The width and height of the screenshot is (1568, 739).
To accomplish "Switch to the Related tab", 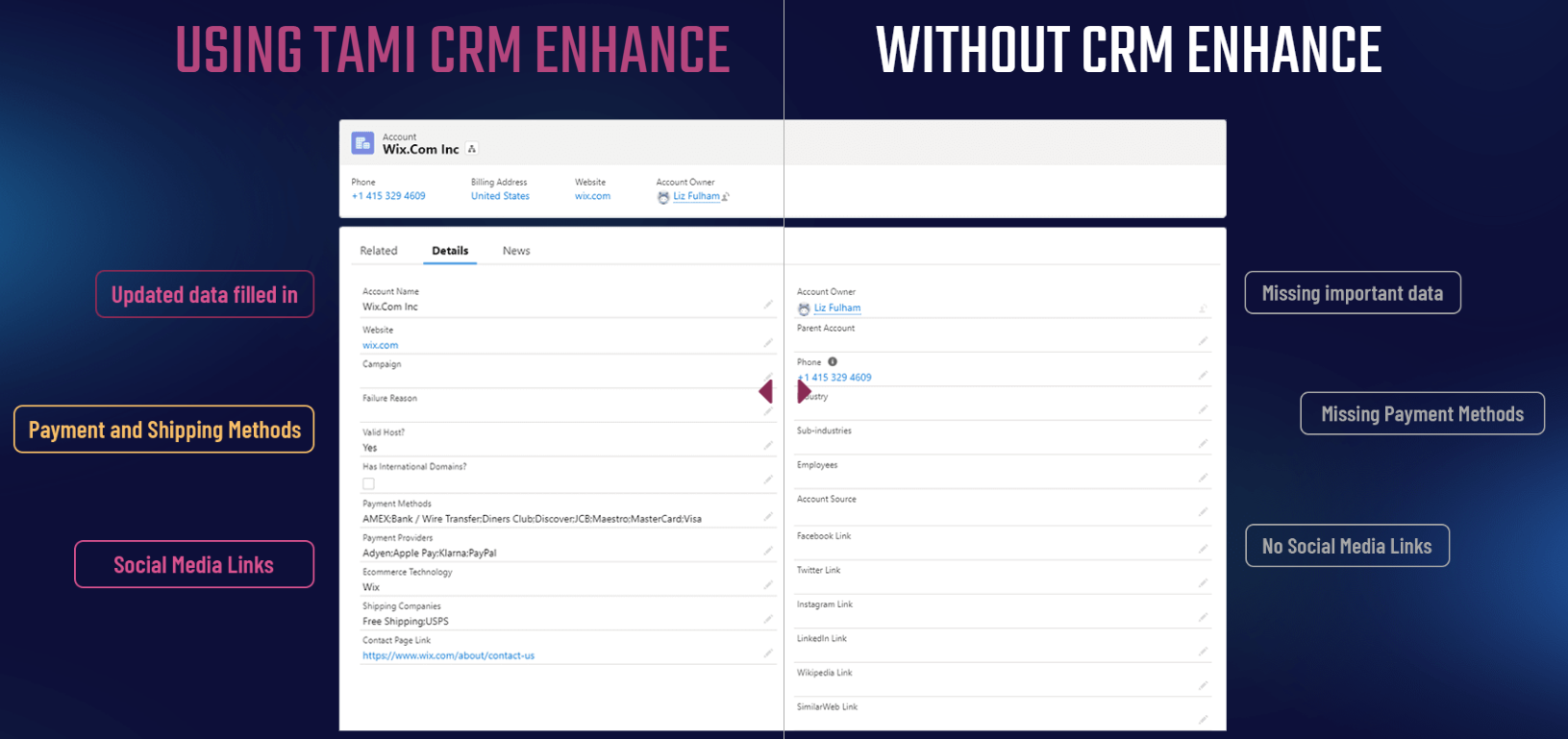I will [x=379, y=251].
